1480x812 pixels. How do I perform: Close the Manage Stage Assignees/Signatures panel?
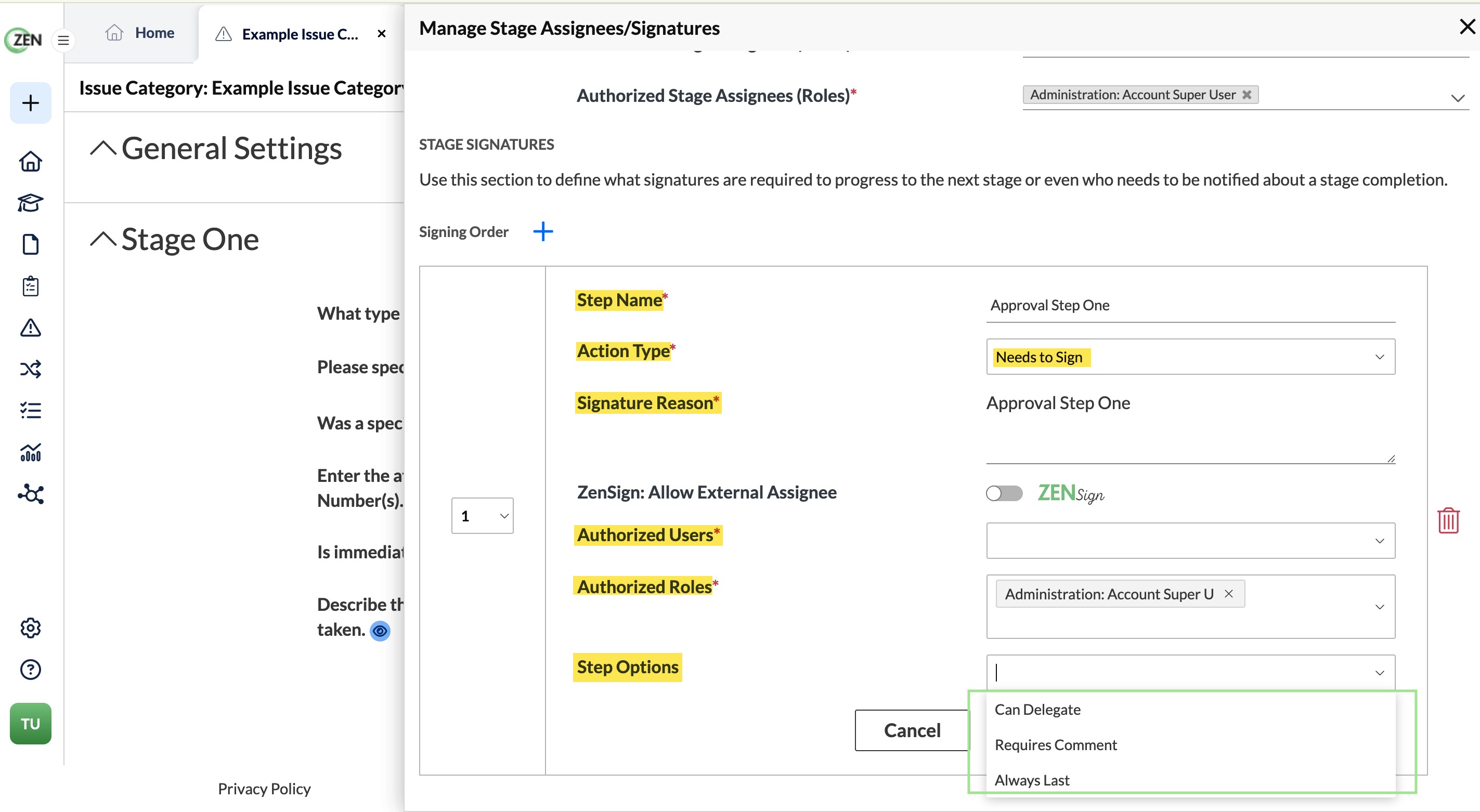(x=1467, y=27)
